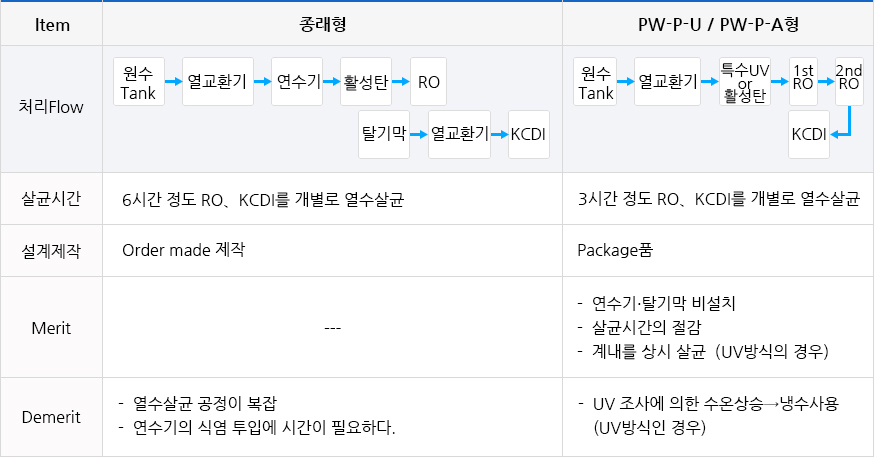
Task: Click the 살균시간 row label
Action: pos(51,198)
